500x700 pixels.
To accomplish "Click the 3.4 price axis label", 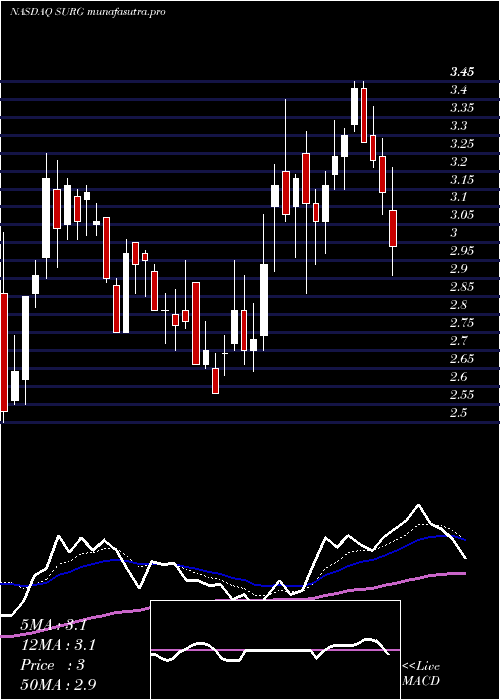I will [458, 90].
